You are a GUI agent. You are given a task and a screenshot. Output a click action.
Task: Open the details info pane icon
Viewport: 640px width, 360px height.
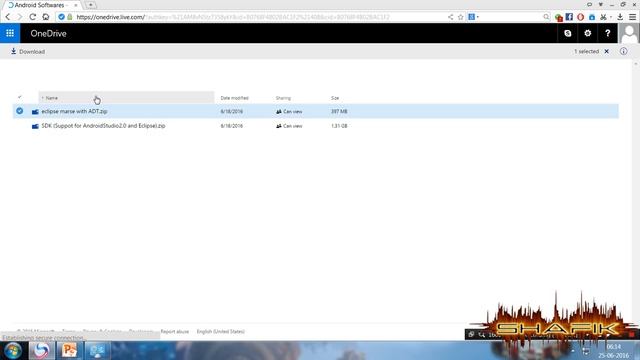click(623, 51)
